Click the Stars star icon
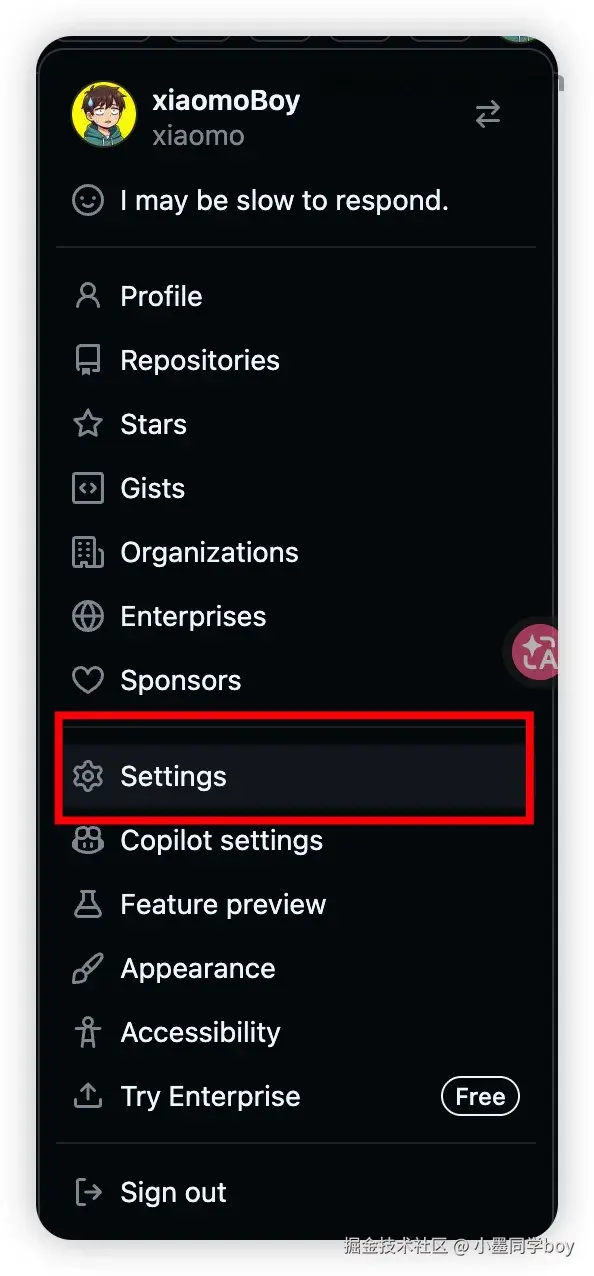This screenshot has width=594, height=1276. (88, 425)
